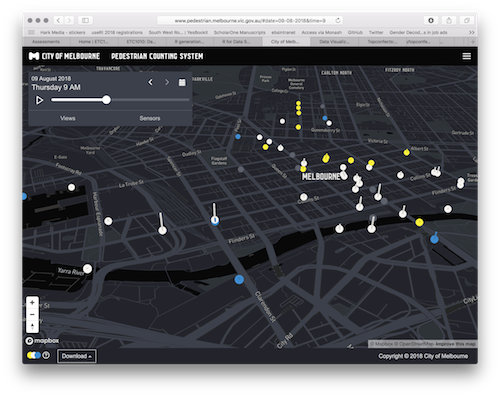Toggle the Safari sidebar

pos(85,20)
